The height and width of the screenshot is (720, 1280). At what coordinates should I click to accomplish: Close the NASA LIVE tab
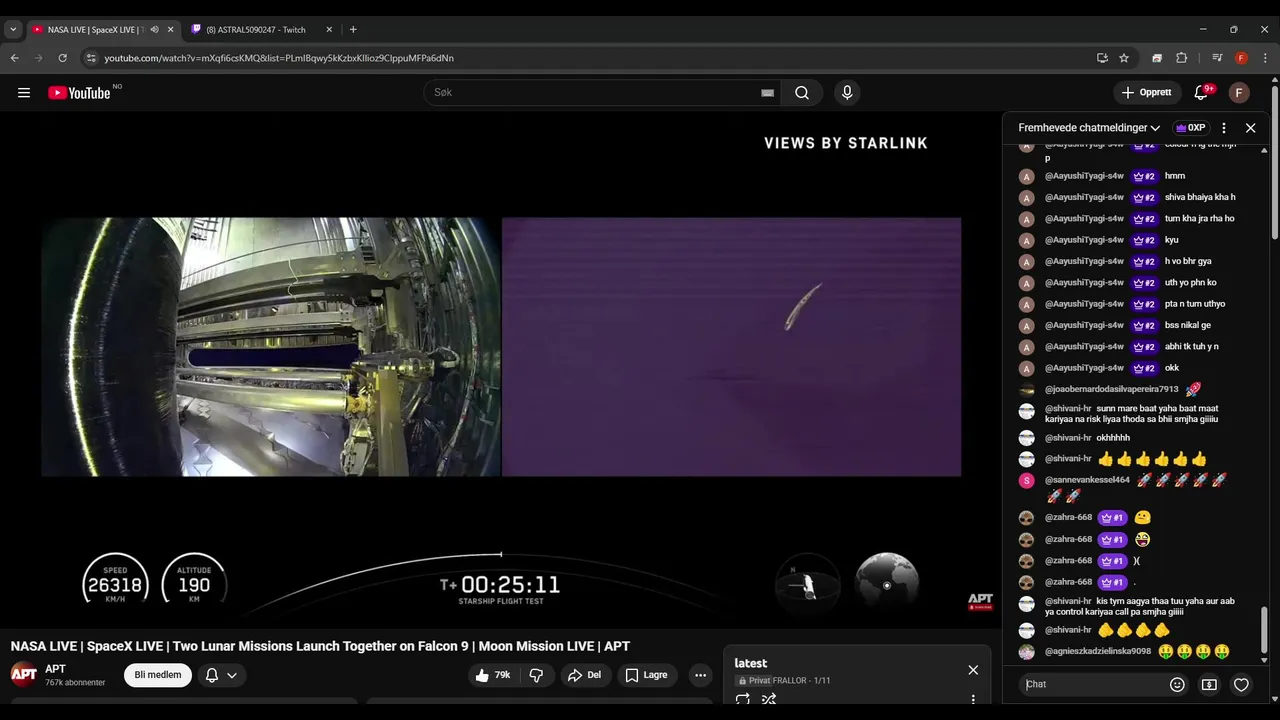click(x=170, y=30)
